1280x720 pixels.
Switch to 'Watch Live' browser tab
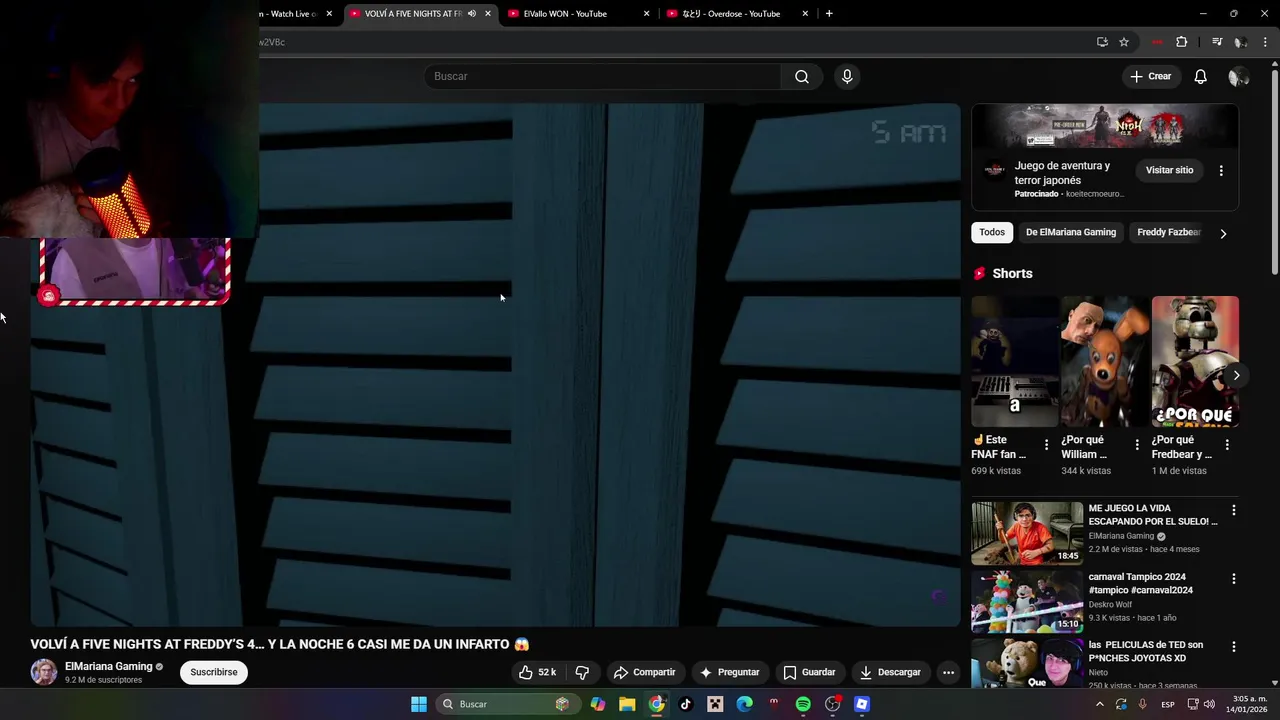pyautogui.click(x=292, y=14)
